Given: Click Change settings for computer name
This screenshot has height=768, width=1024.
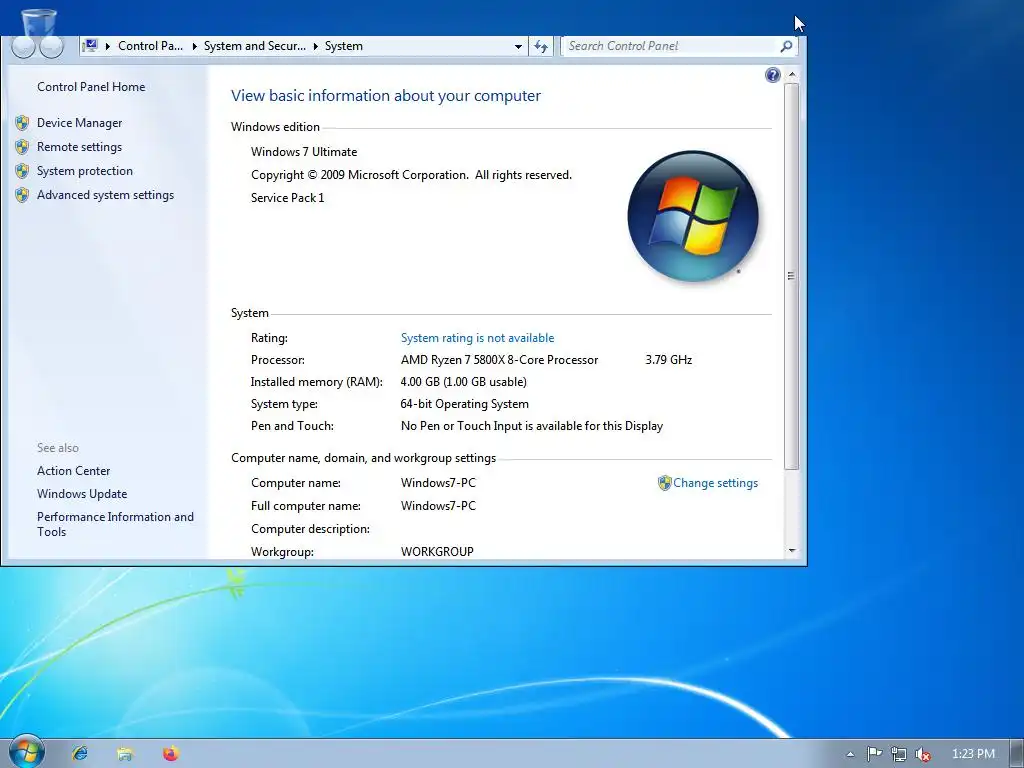Looking at the screenshot, I should [715, 483].
